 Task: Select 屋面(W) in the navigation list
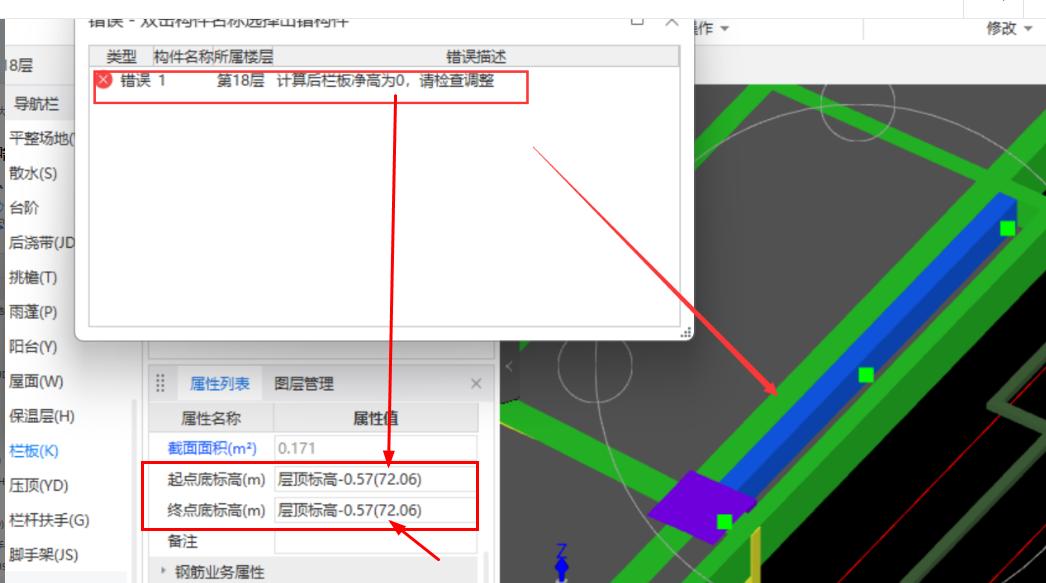pyautogui.click(x=36, y=381)
